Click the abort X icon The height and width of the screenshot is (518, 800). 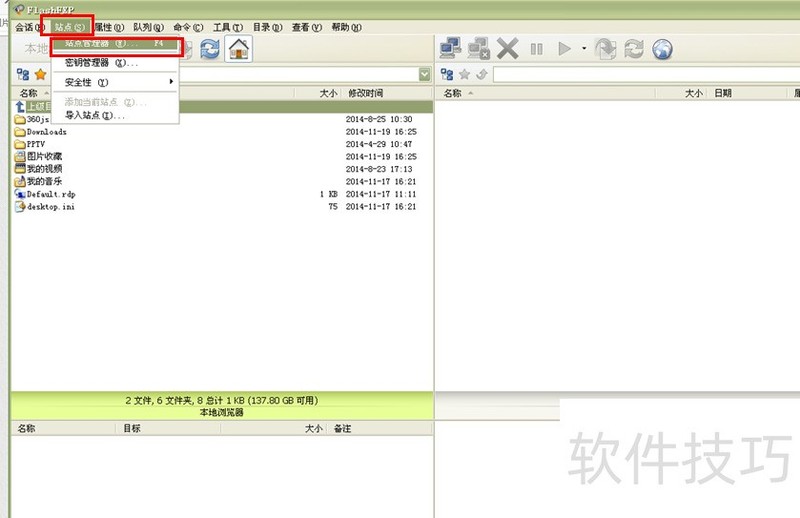(x=508, y=48)
